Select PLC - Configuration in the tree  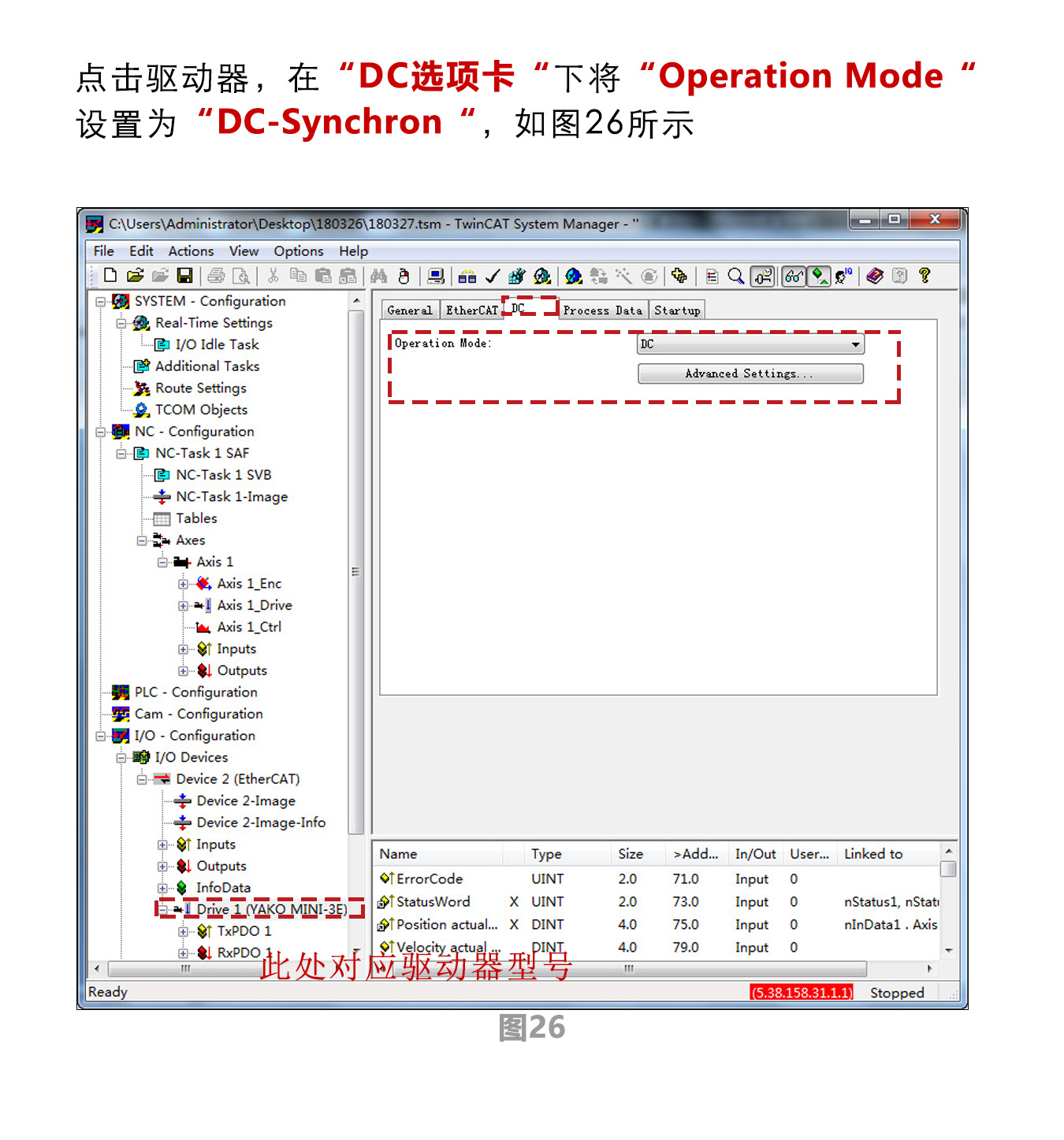click(195, 693)
